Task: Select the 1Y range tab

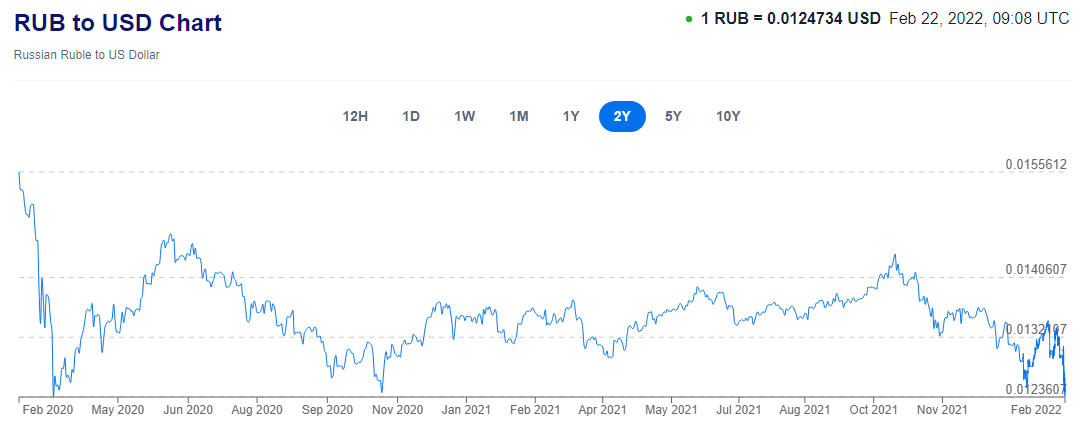Action: point(571,116)
